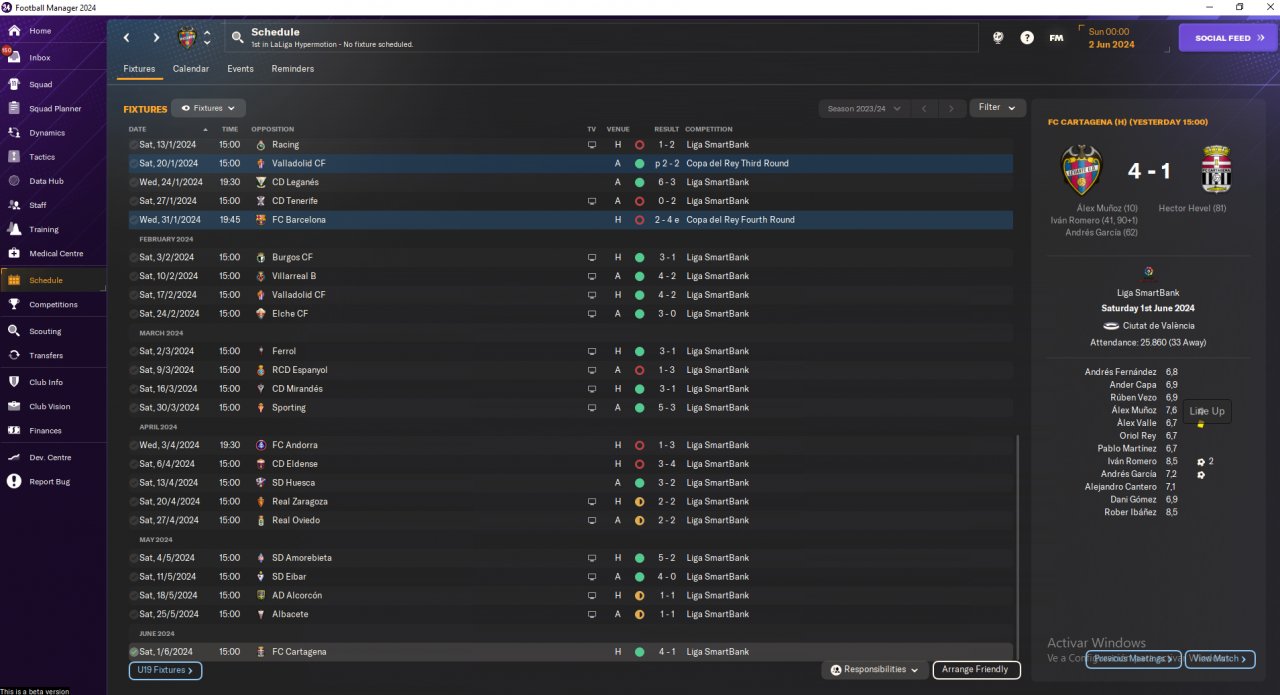The height and width of the screenshot is (695, 1280).
Task: Go to previous season arrow
Action: [x=925, y=108]
